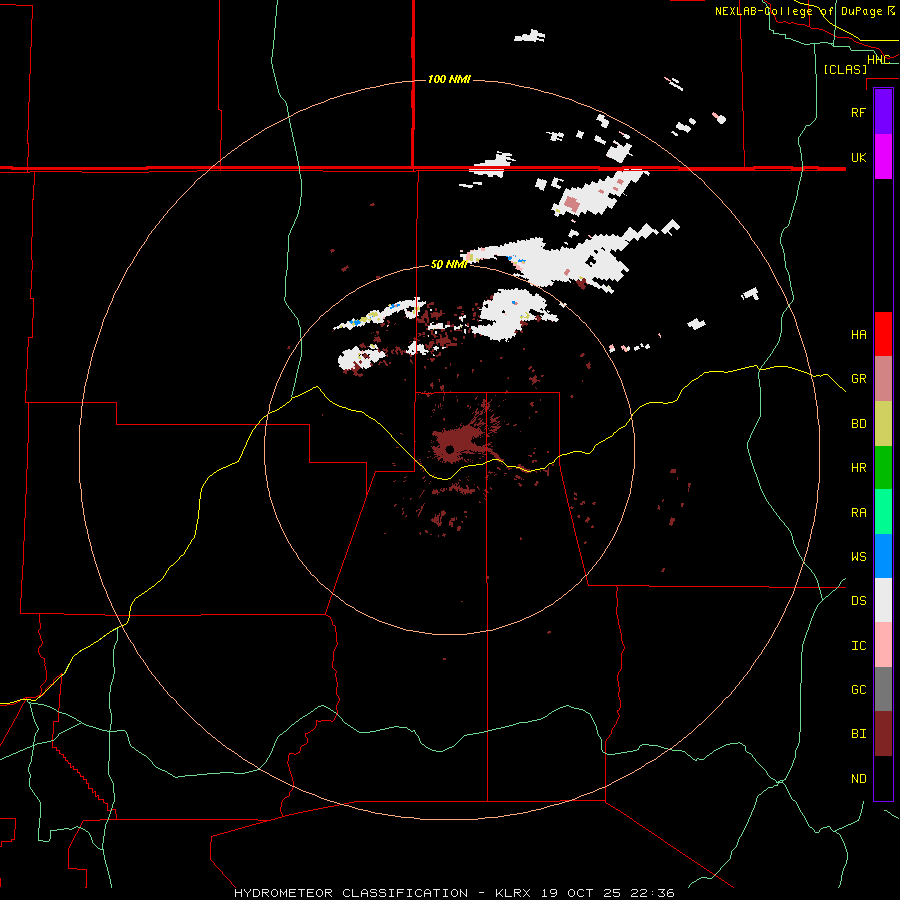Click the 'ND' legend label text
This screenshot has height=900, width=900.
click(x=858, y=779)
